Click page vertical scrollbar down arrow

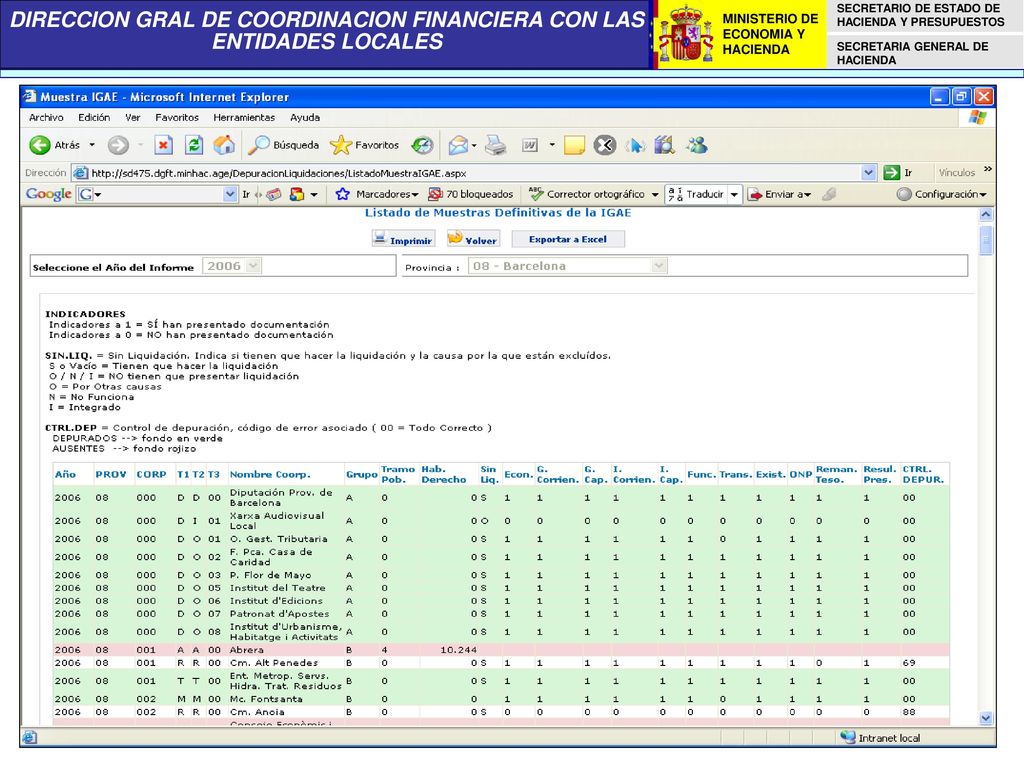pyautogui.click(x=986, y=718)
